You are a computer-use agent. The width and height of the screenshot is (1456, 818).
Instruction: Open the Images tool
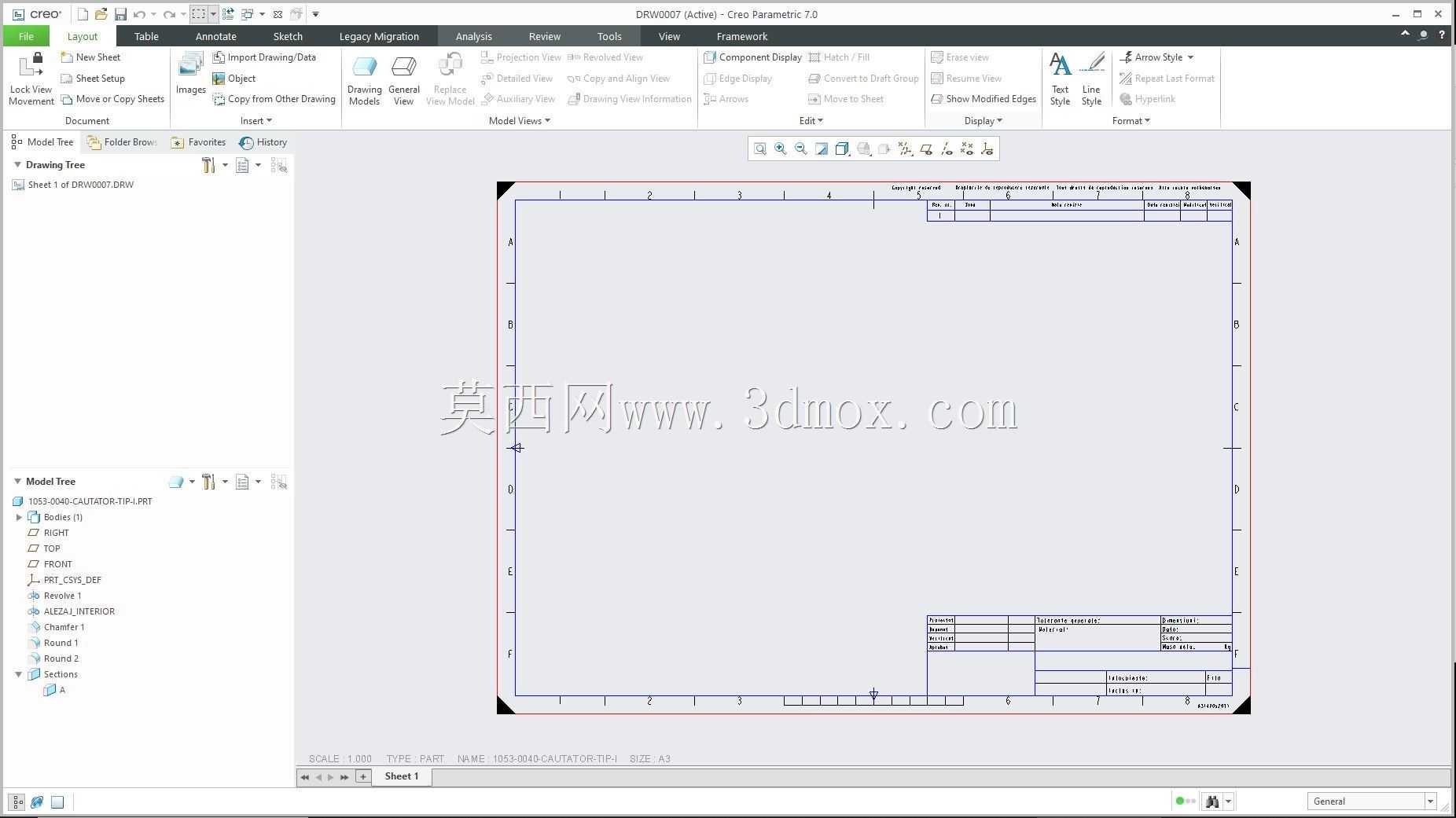pos(190,74)
